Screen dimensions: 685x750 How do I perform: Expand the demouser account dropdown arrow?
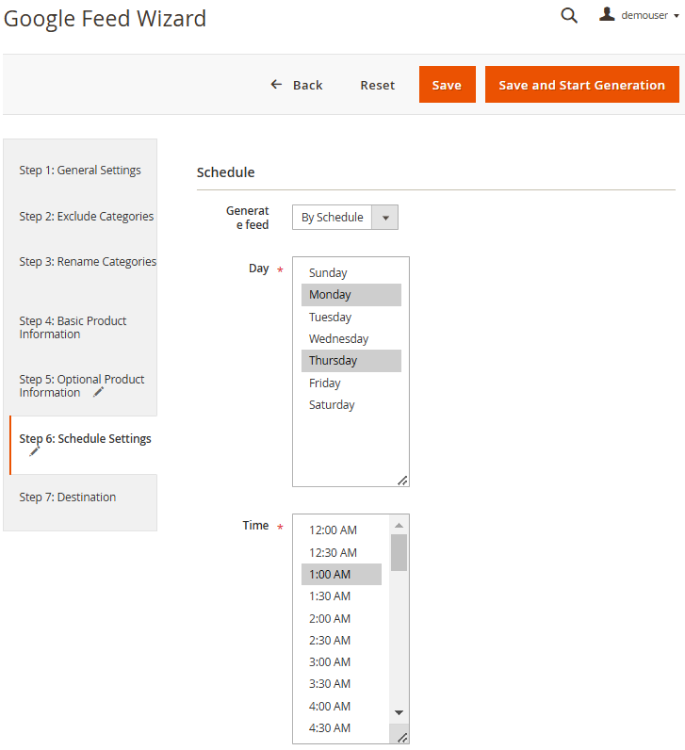[x=676, y=16]
